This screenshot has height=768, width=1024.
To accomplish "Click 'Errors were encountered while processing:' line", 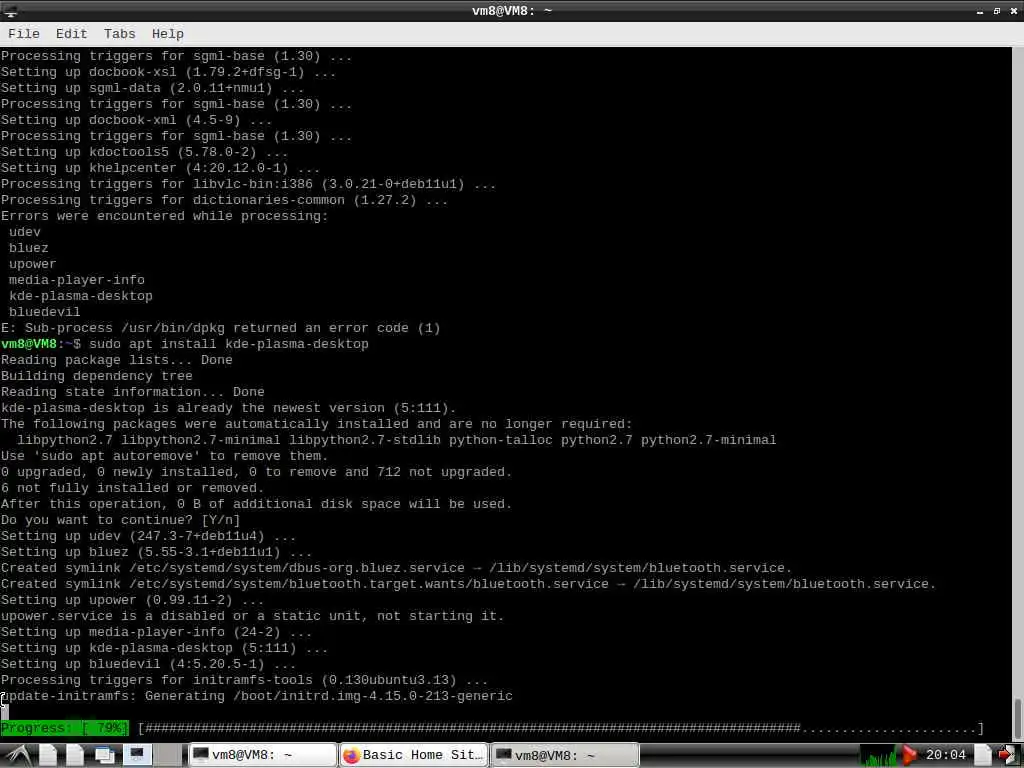I will point(165,216).
